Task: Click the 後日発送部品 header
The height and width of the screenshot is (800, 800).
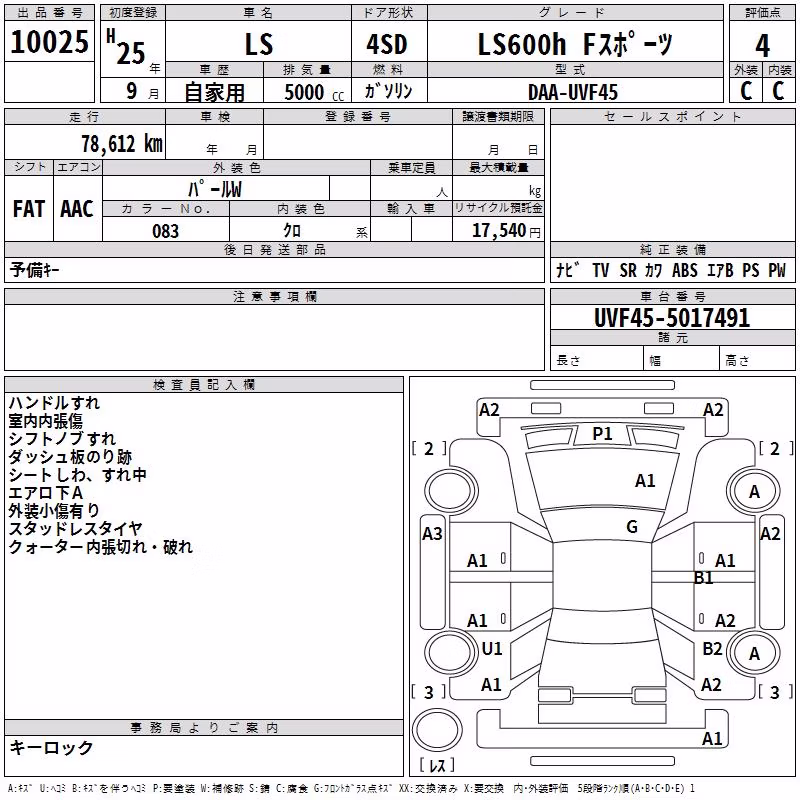Action: click(x=275, y=249)
